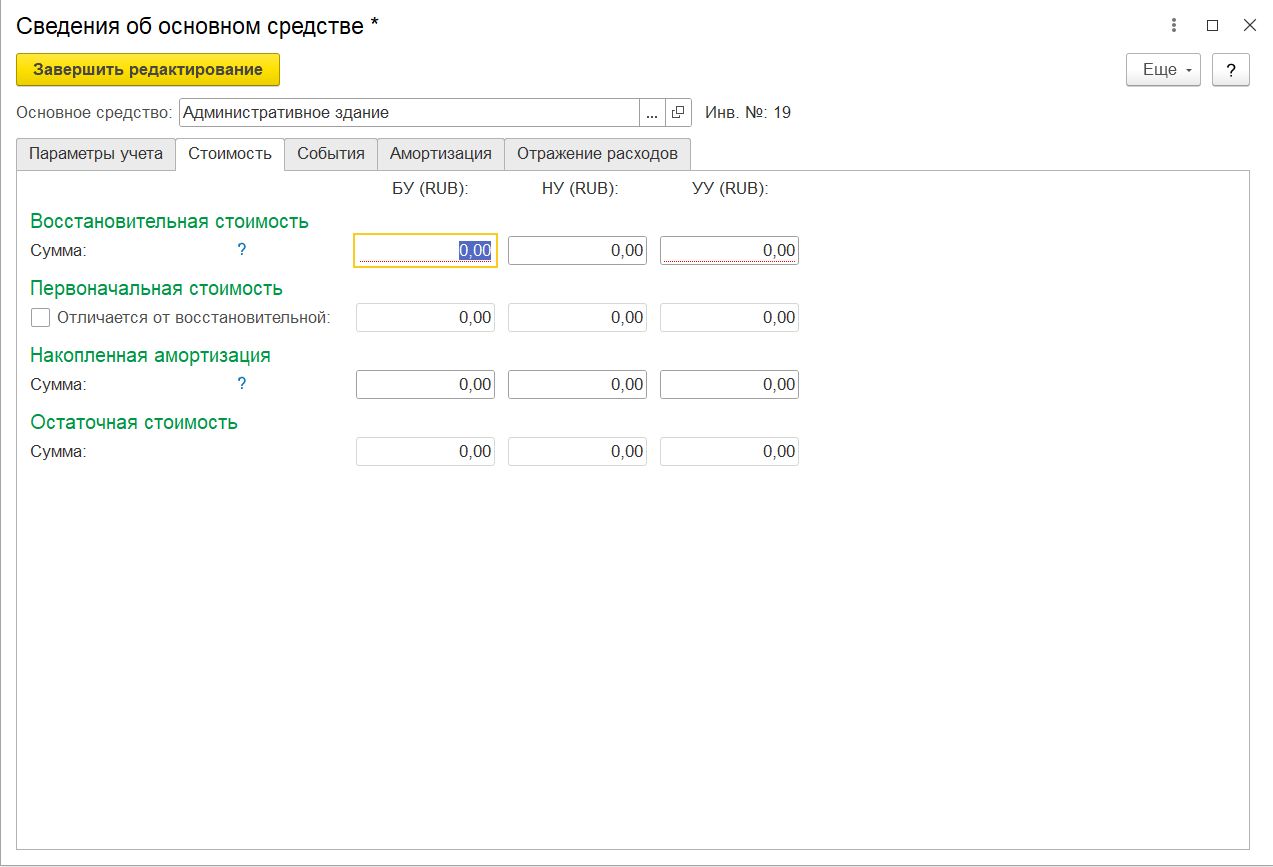
Task: Open the 'События' tab
Action: (331, 154)
